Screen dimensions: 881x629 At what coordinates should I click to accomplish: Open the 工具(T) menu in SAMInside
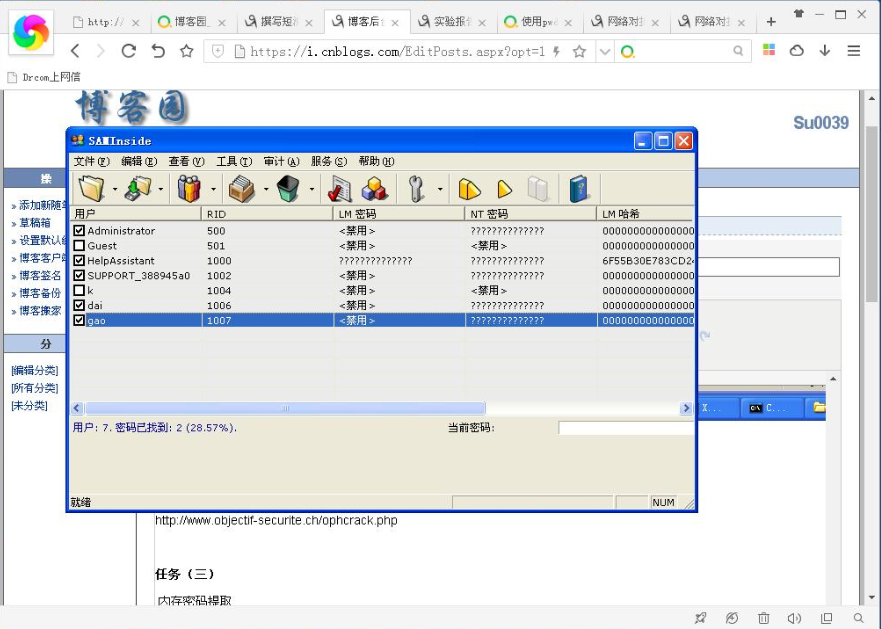[x=234, y=161]
